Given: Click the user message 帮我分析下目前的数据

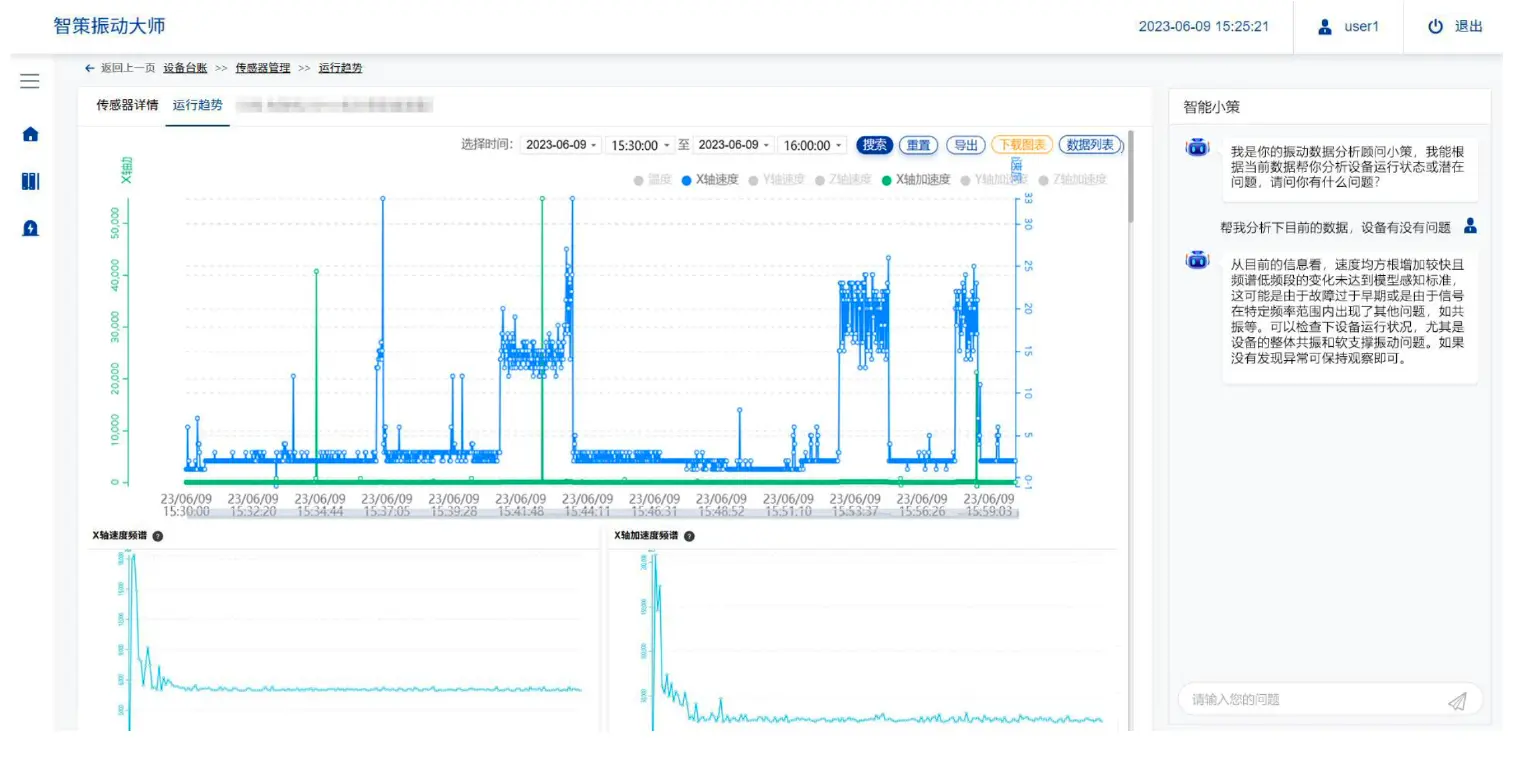Looking at the screenshot, I should 1335,228.
